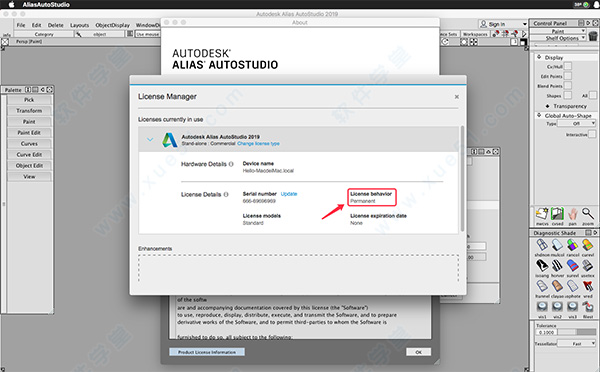Toggle the Cv/Hull display checkbox
The height and width of the screenshot is (372, 600).
tap(568, 67)
